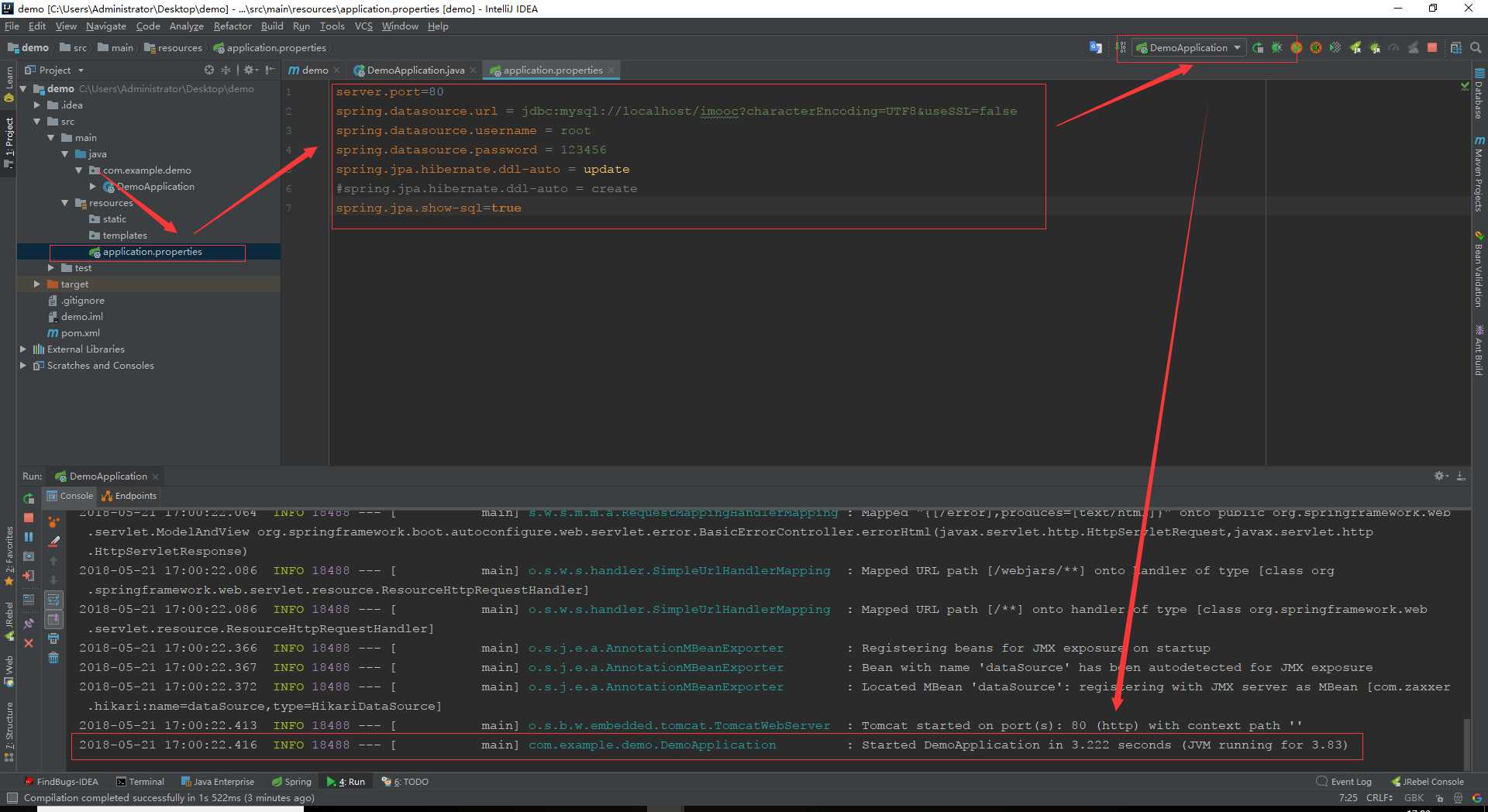Screen dimensions: 1488x812
Task: Switch to the Endpoints tab
Action: [x=130, y=496]
